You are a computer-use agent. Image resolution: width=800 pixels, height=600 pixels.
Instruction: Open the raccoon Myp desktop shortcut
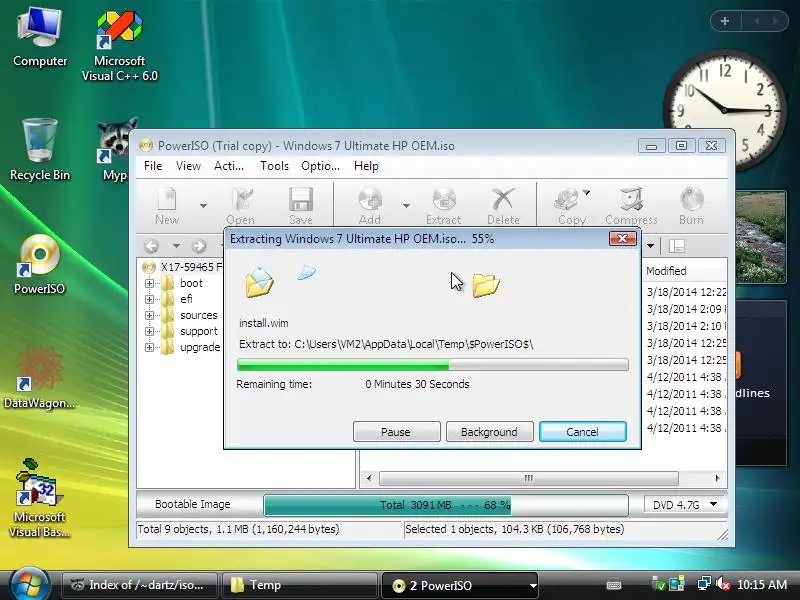(116, 149)
